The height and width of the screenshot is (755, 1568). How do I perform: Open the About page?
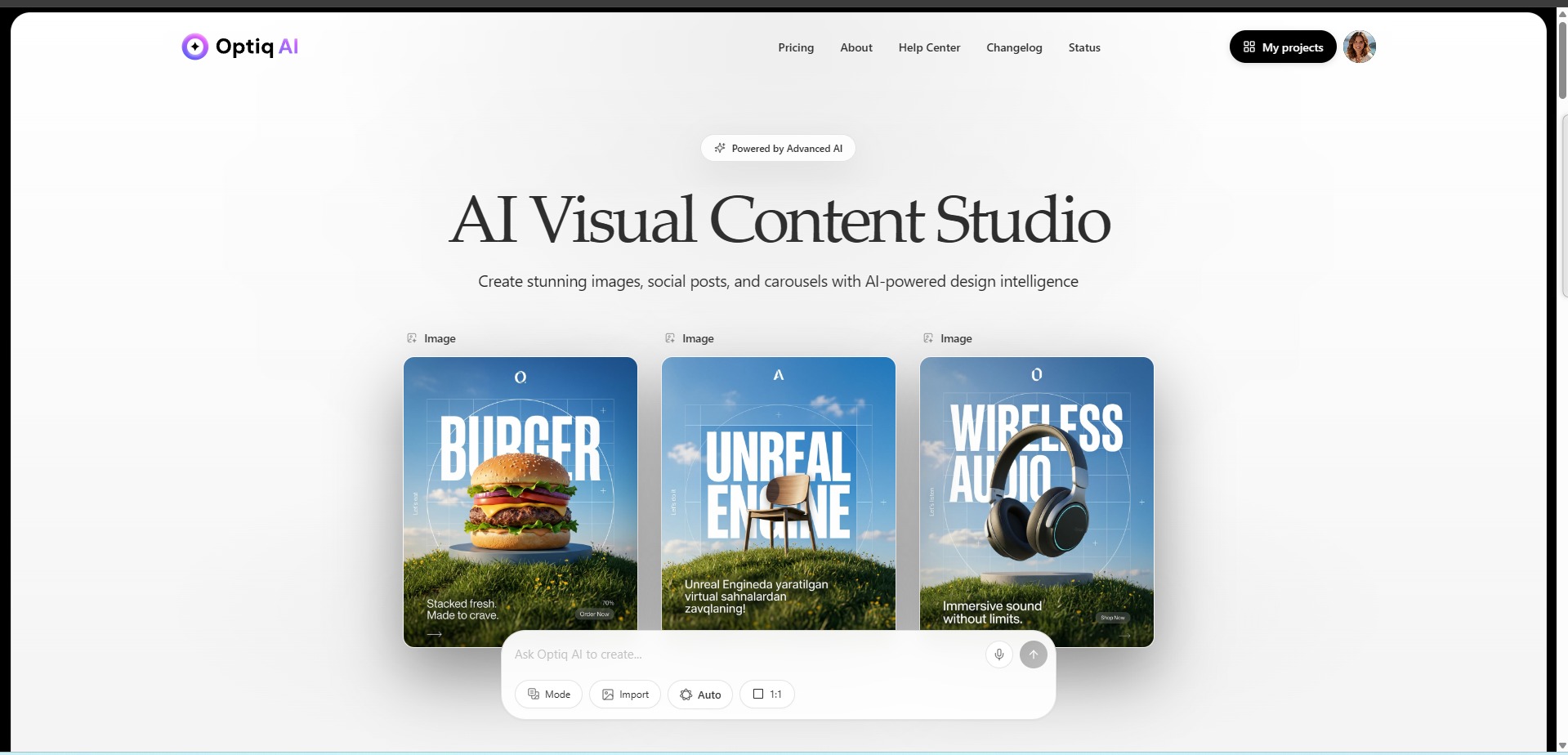tap(856, 47)
